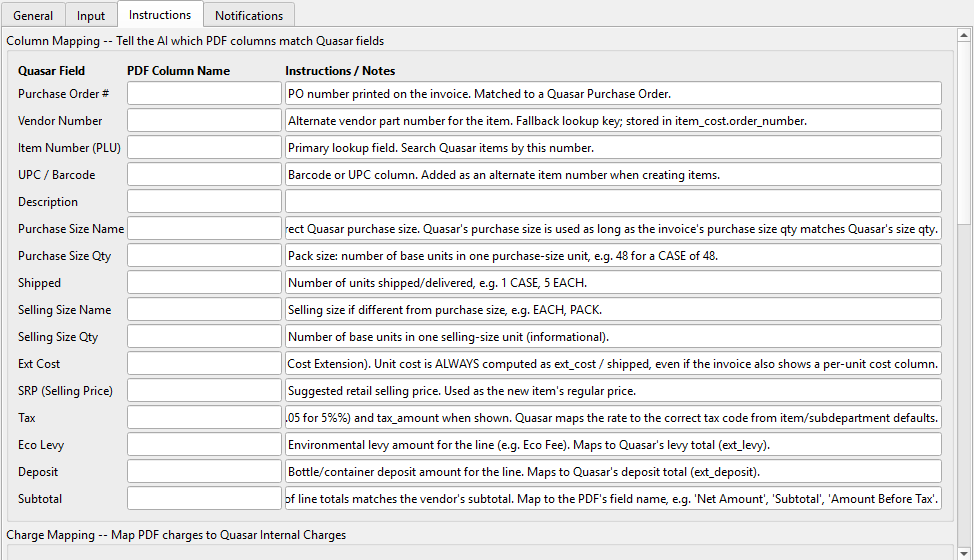Switch to the General tab
Viewport: 974px width, 560px height.
[x=33, y=16]
